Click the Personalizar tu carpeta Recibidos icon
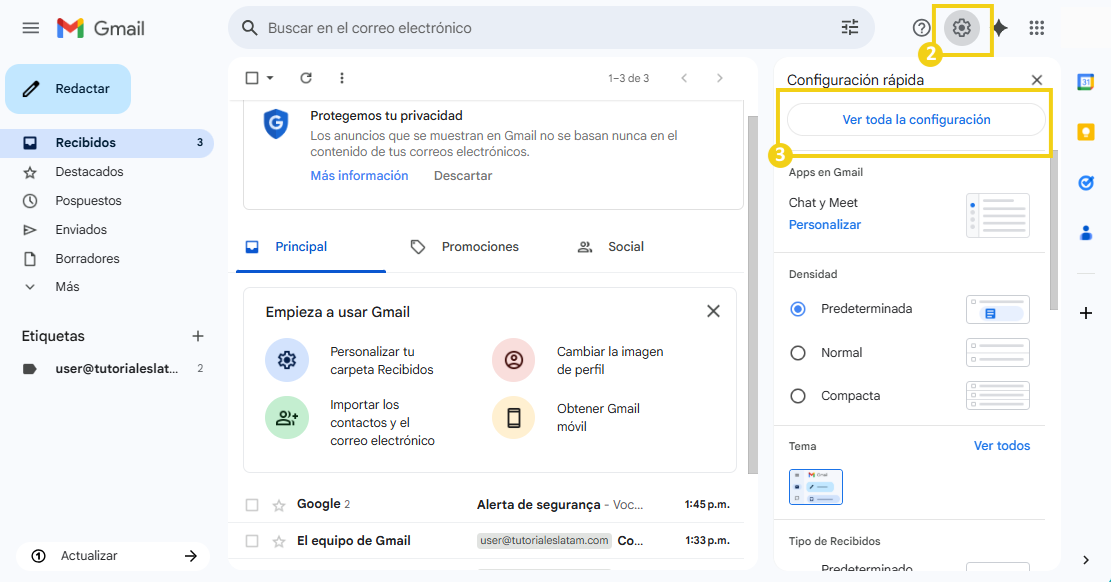 [x=286, y=360]
